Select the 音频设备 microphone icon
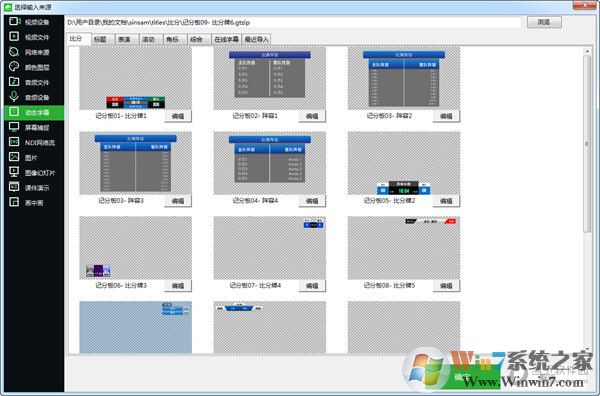Screen dimensions: 600x396 (x=14, y=97)
